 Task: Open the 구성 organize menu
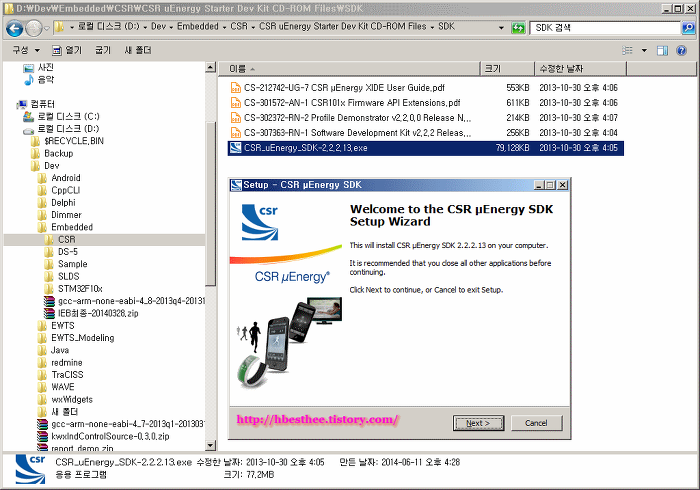[26, 50]
